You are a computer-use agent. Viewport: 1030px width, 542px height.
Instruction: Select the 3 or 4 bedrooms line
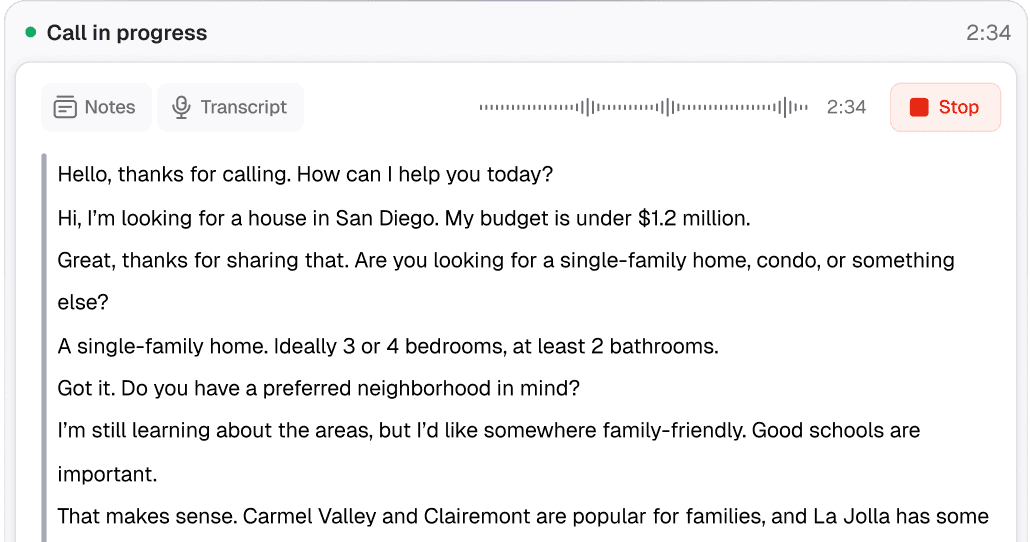[388, 346]
